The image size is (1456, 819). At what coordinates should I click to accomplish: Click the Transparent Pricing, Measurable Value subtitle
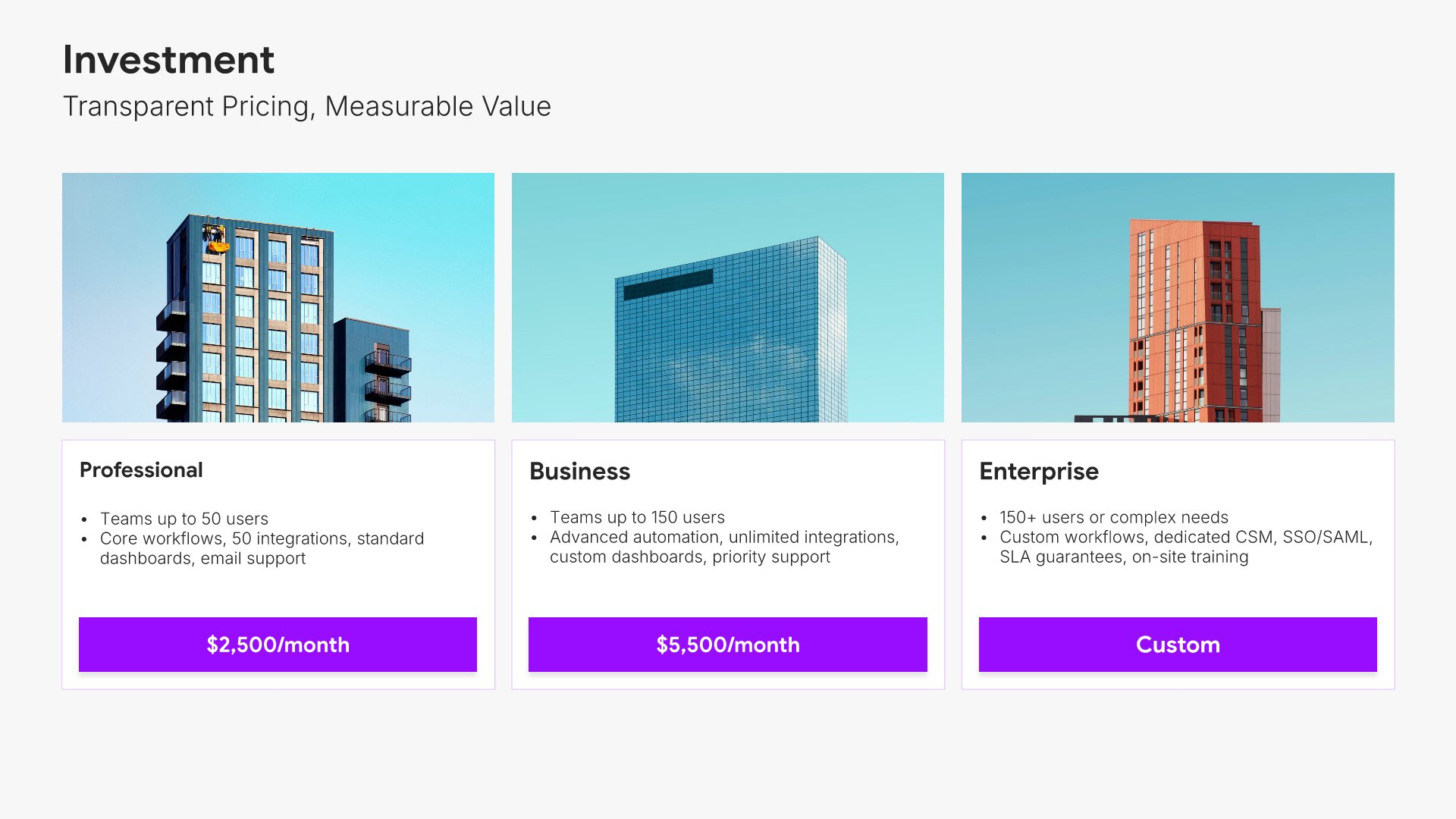[306, 107]
